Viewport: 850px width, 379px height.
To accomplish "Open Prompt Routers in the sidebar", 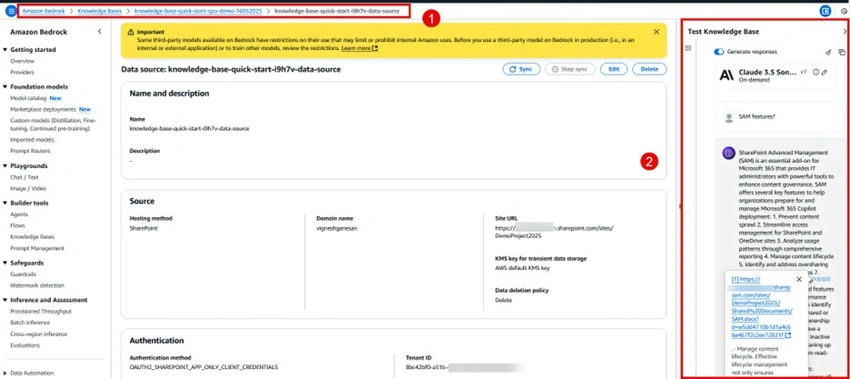I will tap(30, 151).
